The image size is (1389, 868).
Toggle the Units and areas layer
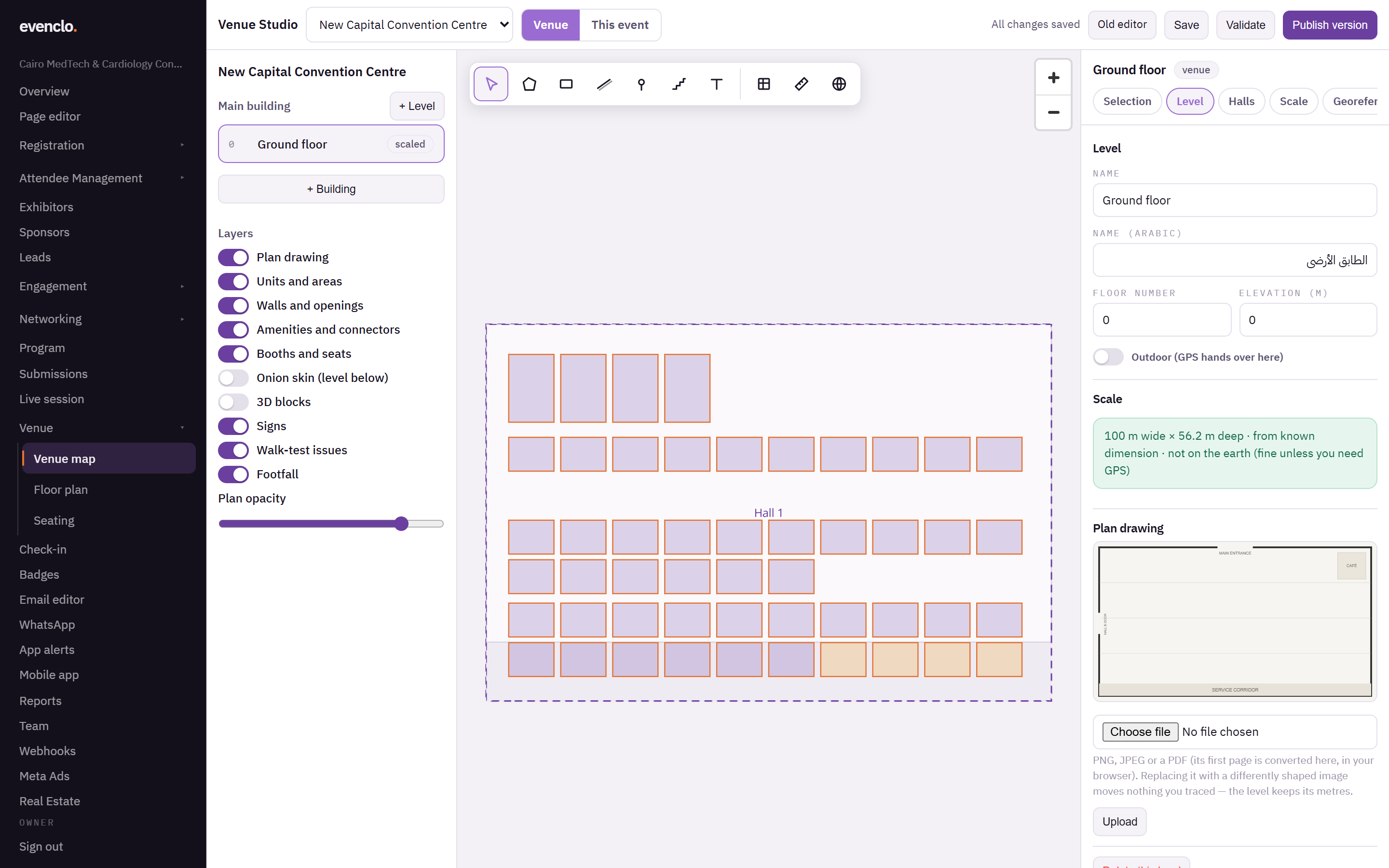[x=233, y=281]
